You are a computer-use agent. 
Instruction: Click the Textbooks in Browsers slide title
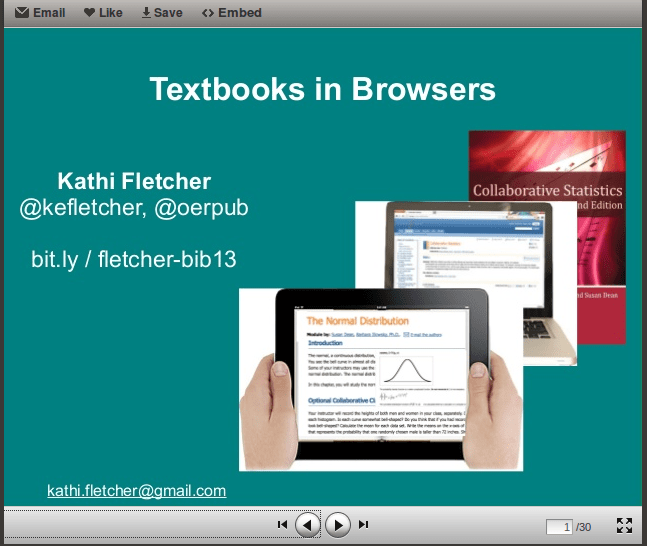point(322,89)
